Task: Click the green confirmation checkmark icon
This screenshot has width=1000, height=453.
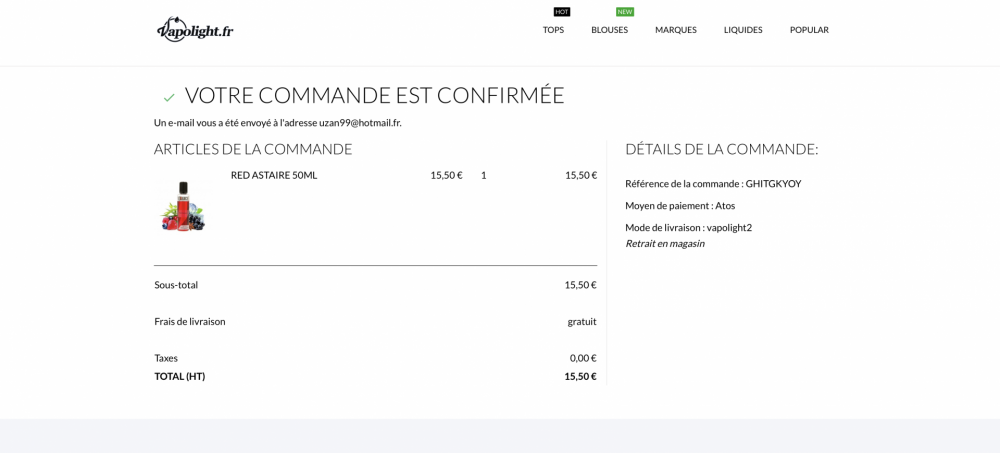Action: click(169, 97)
